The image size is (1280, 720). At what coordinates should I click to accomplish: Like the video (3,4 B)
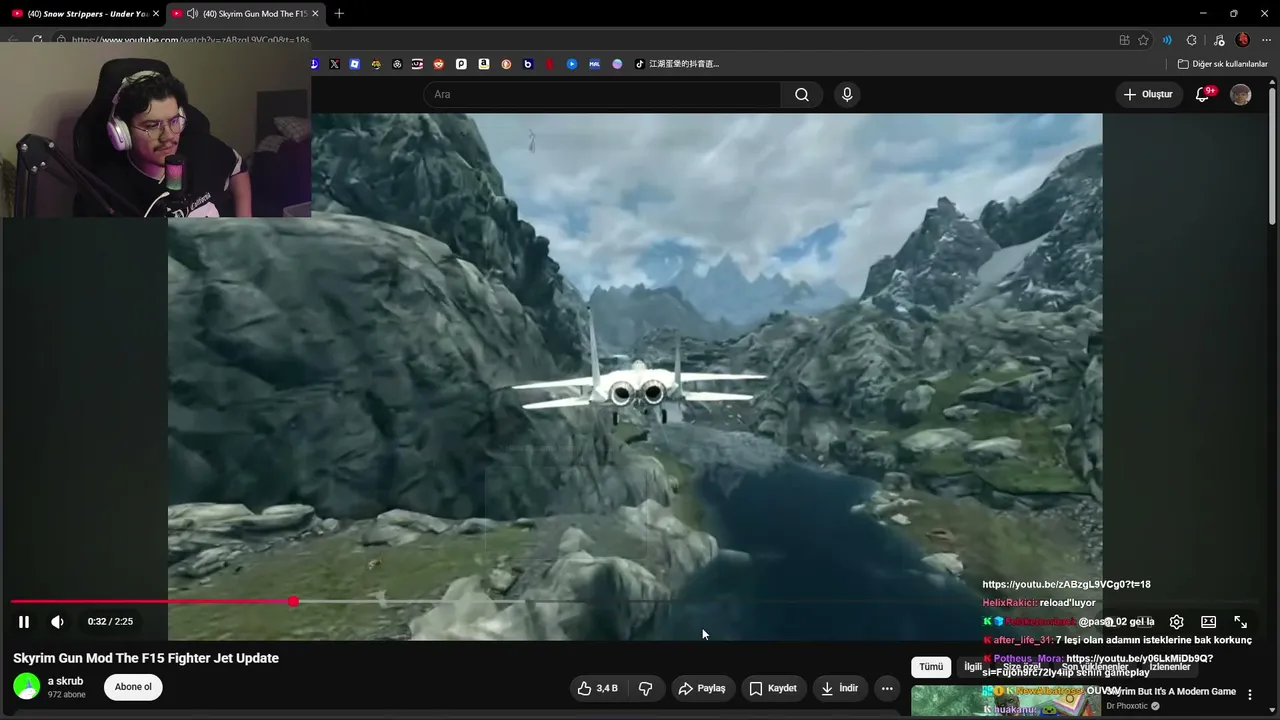click(598, 688)
